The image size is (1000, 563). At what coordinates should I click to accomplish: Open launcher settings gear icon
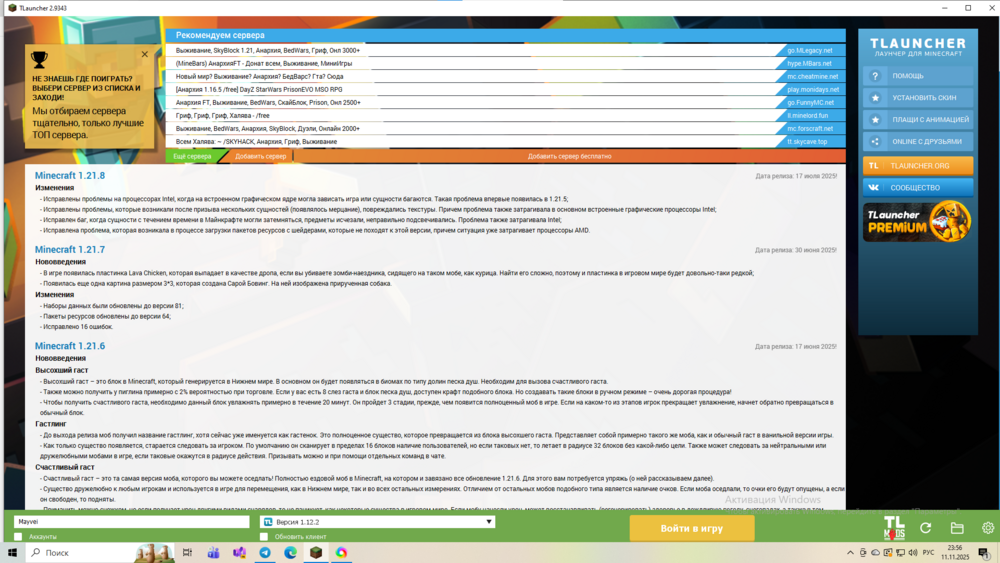[987, 527]
